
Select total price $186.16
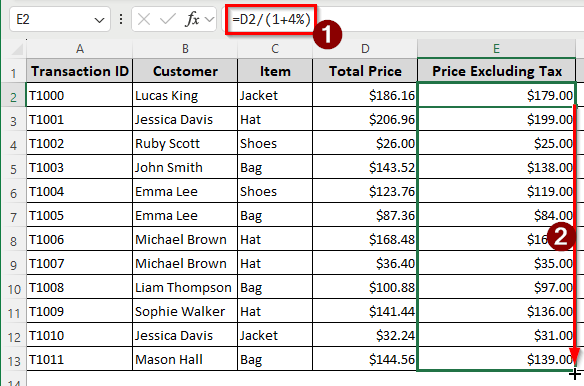(x=365, y=95)
